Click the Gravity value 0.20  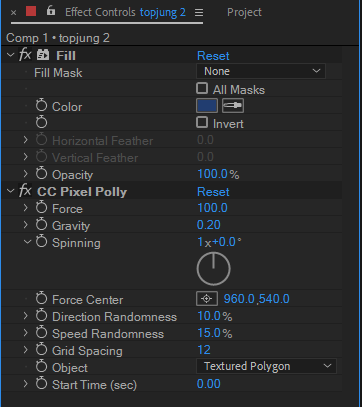pos(209,225)
